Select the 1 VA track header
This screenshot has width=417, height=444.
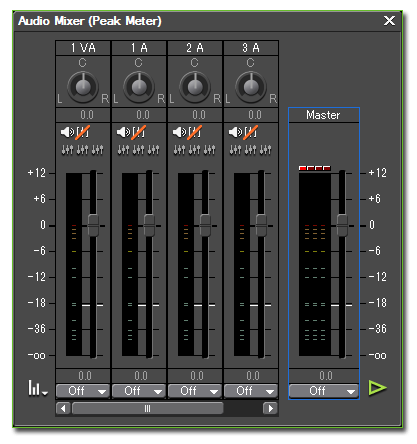pyautogui.click(x=83, y=48)
